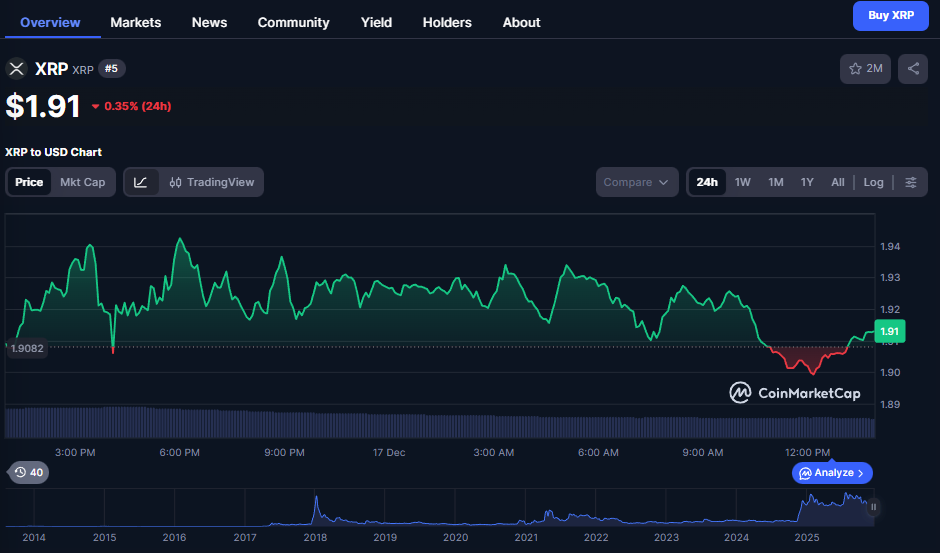Click the $1.91 price heading

[43, 106]
